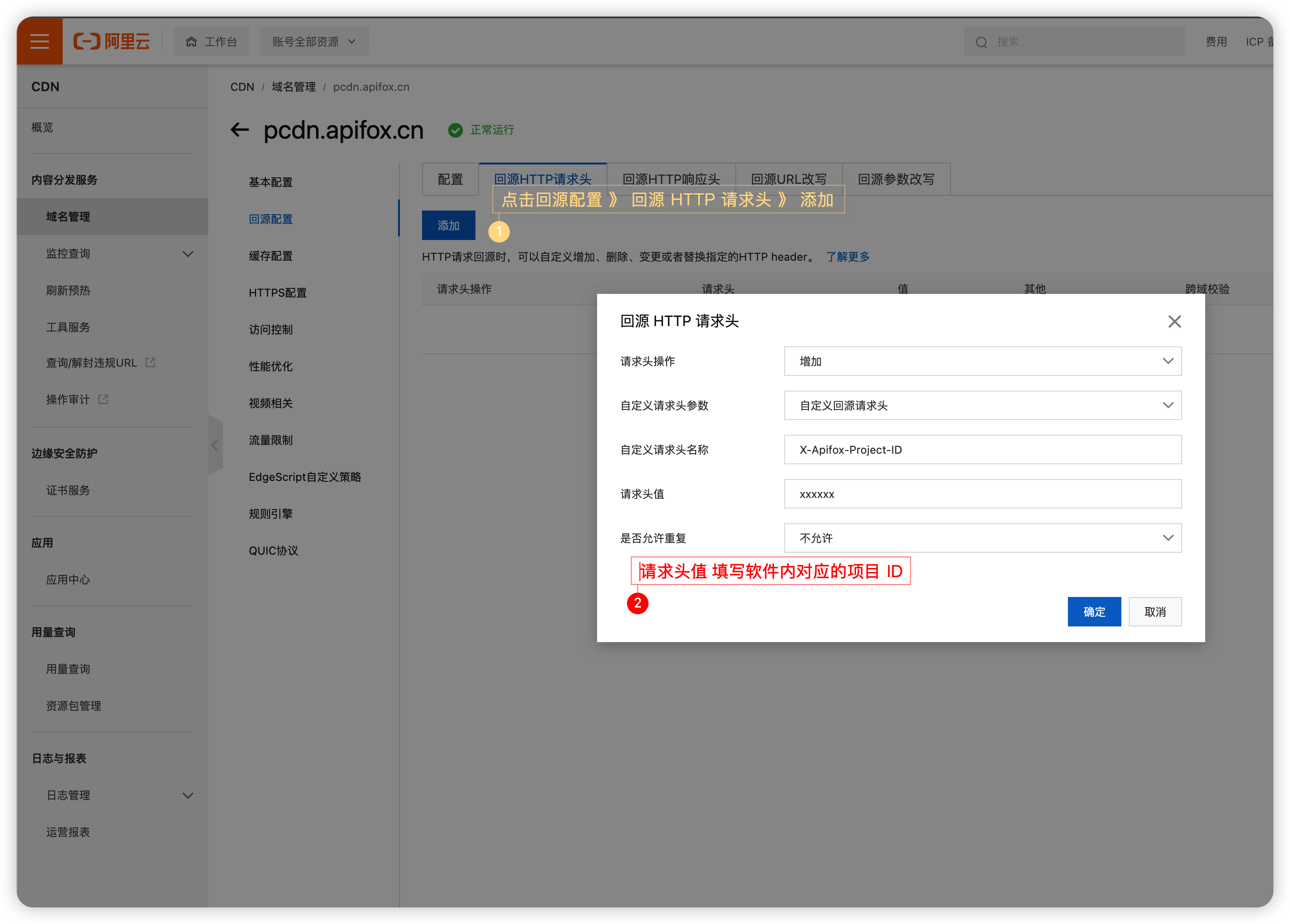This screenshot has width=1290, height=924.
Task: Click the blue 添加 button
Action: [448, 225]
